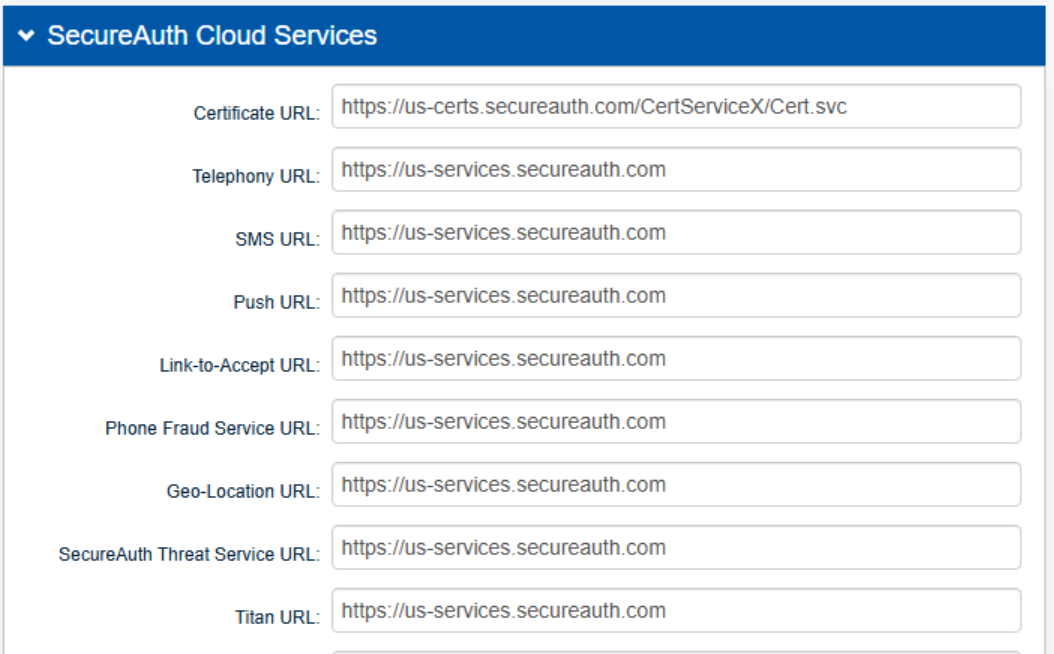
Task: Click the Titan URL label
Action: tap(278, 617)
